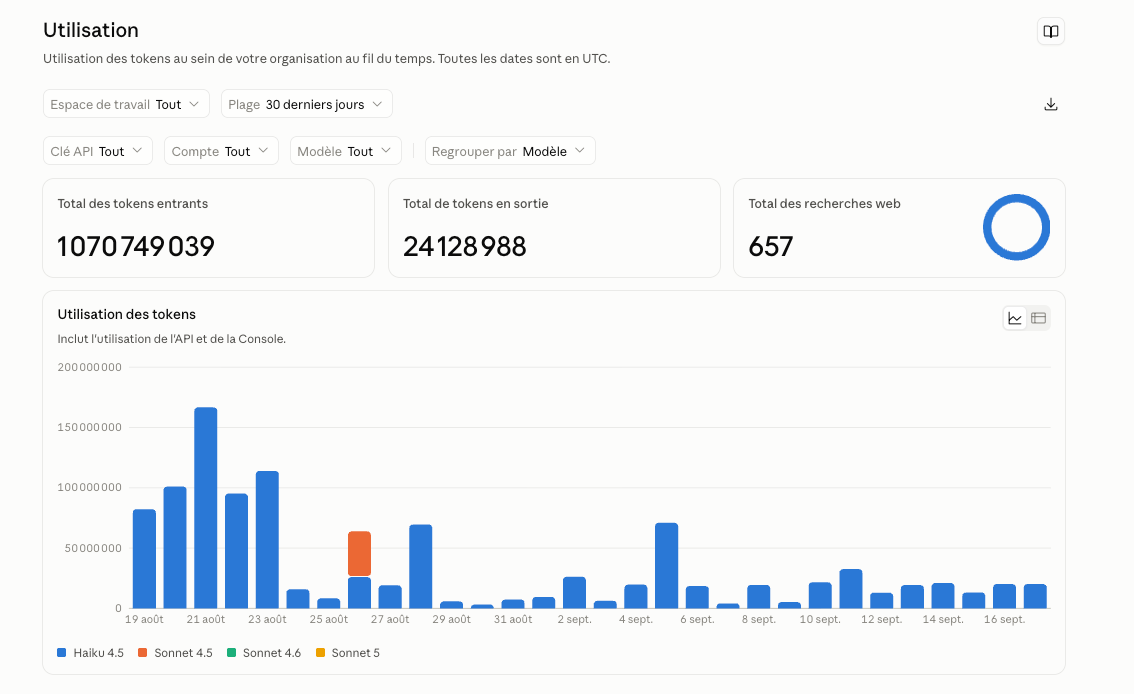Screen dimensions: 1134x694
Task: Click the 'Total des recherches web' label
Action: tap(824, 204)
